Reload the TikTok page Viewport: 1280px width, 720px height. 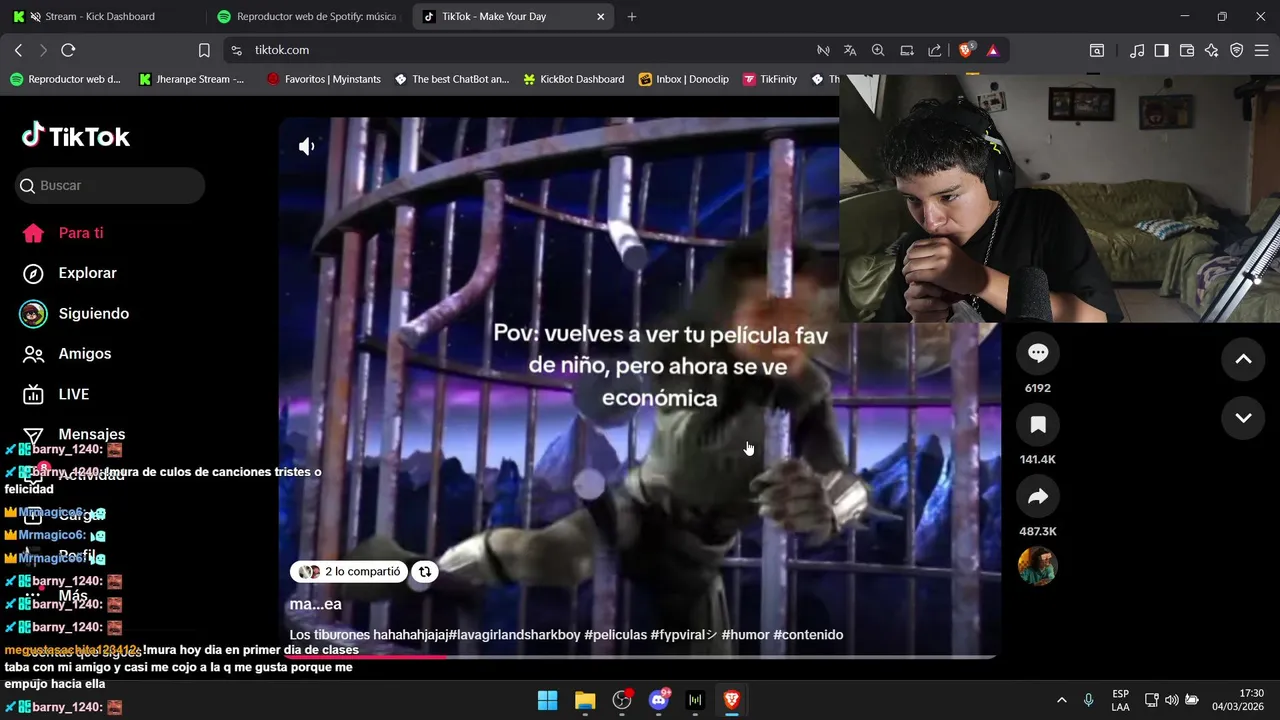(68, 50)
